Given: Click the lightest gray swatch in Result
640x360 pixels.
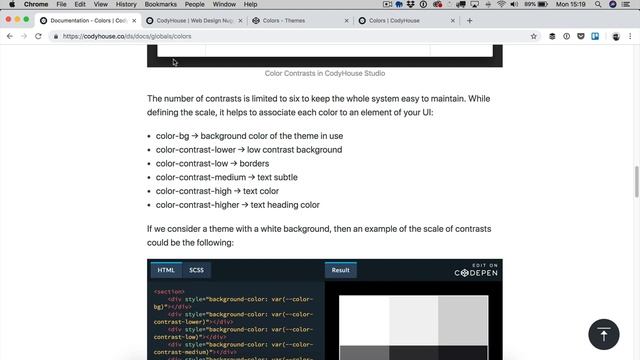Looking at the screenshot, I should (413, 320).
